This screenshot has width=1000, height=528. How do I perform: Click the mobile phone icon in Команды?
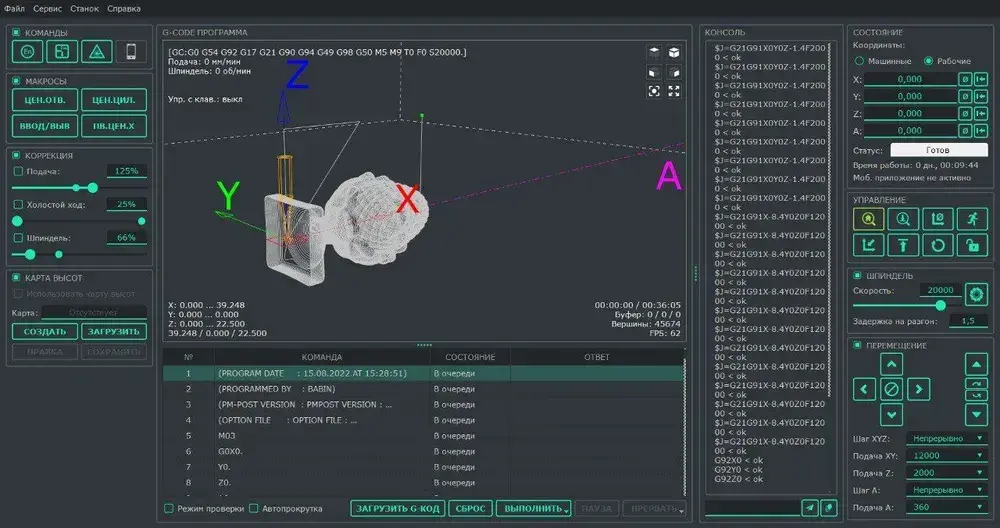(x=131, y=51)
